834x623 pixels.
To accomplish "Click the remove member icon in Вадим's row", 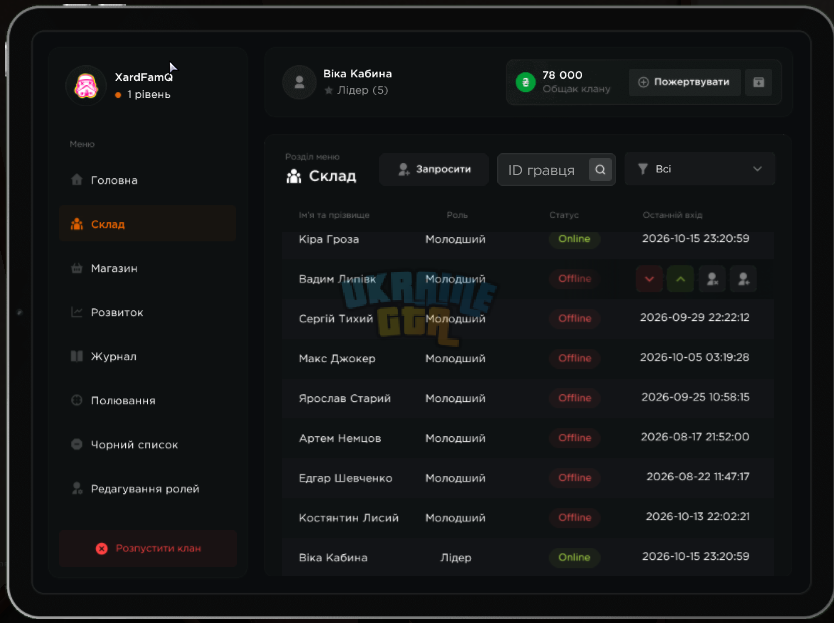I will [x=712, y=279].
